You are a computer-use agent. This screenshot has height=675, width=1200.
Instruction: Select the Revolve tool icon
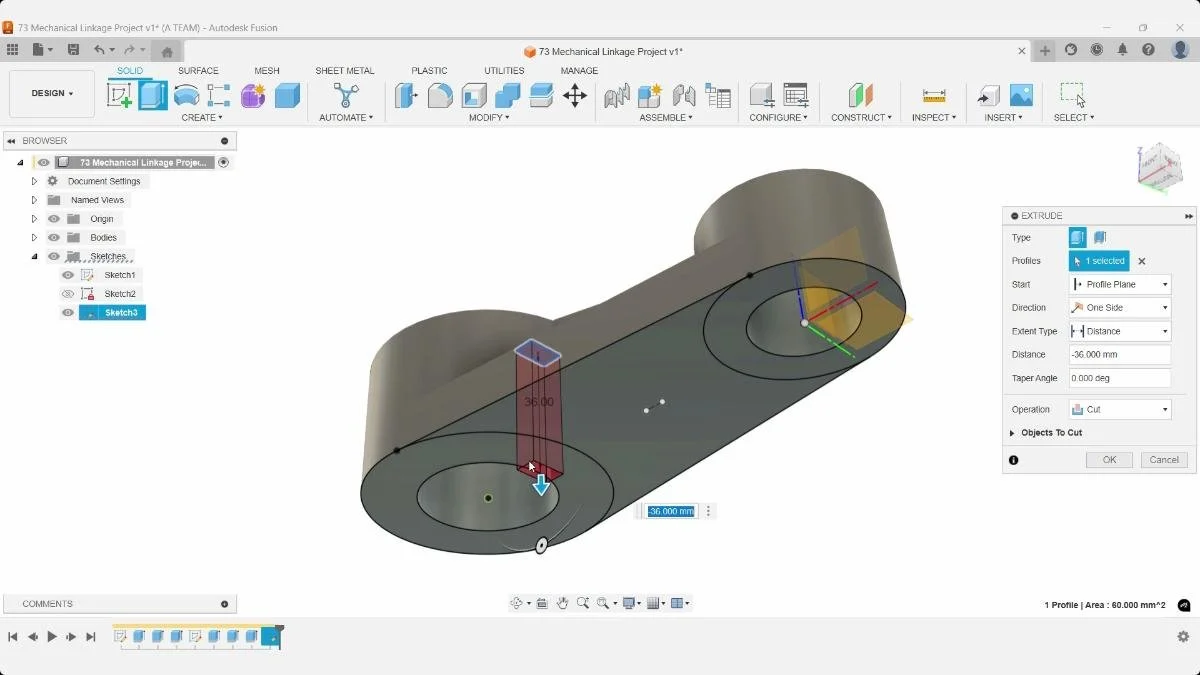click(186, 95)
